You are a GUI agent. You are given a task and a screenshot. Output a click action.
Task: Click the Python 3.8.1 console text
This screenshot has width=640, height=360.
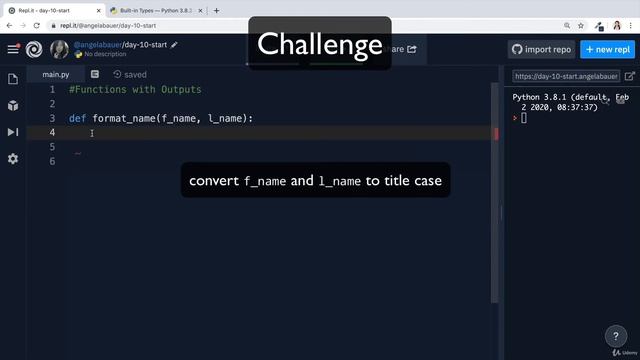coord(571,102)
